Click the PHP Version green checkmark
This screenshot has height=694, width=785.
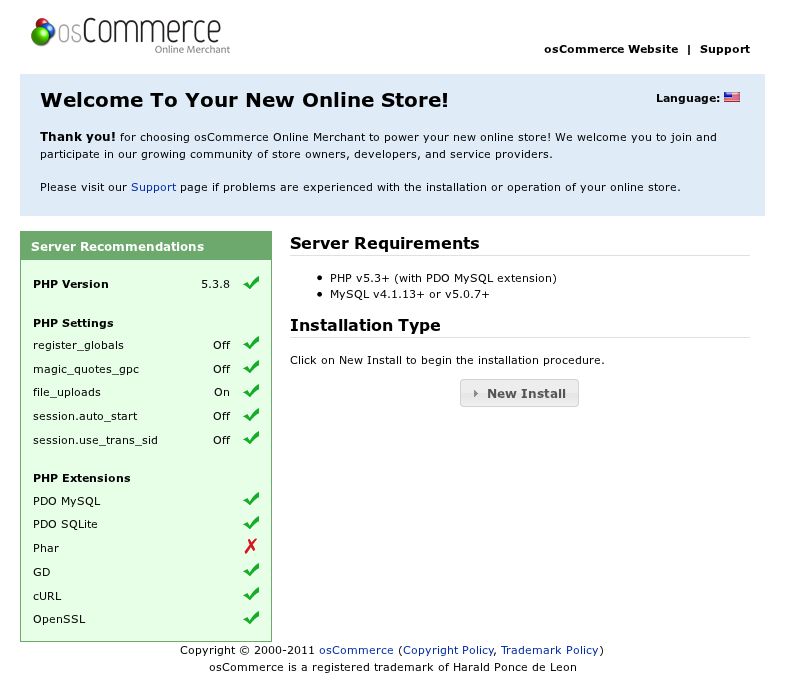point(251,283)
